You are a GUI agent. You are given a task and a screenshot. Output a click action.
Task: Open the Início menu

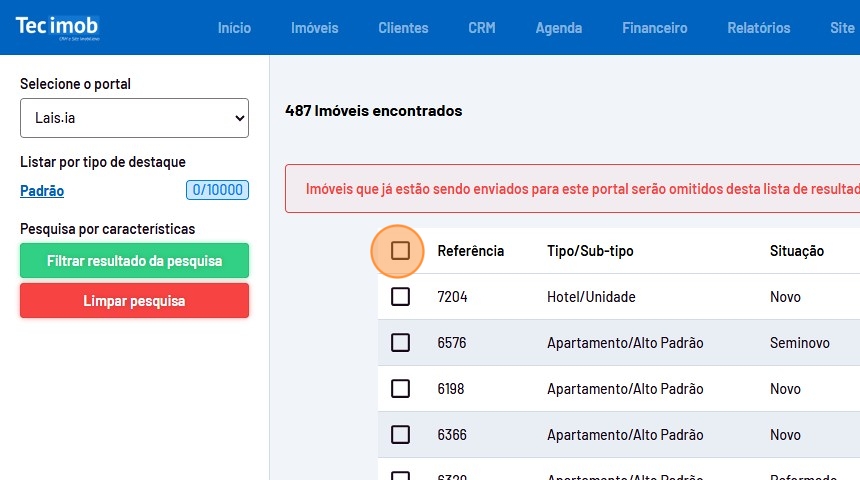coord(234,28)
